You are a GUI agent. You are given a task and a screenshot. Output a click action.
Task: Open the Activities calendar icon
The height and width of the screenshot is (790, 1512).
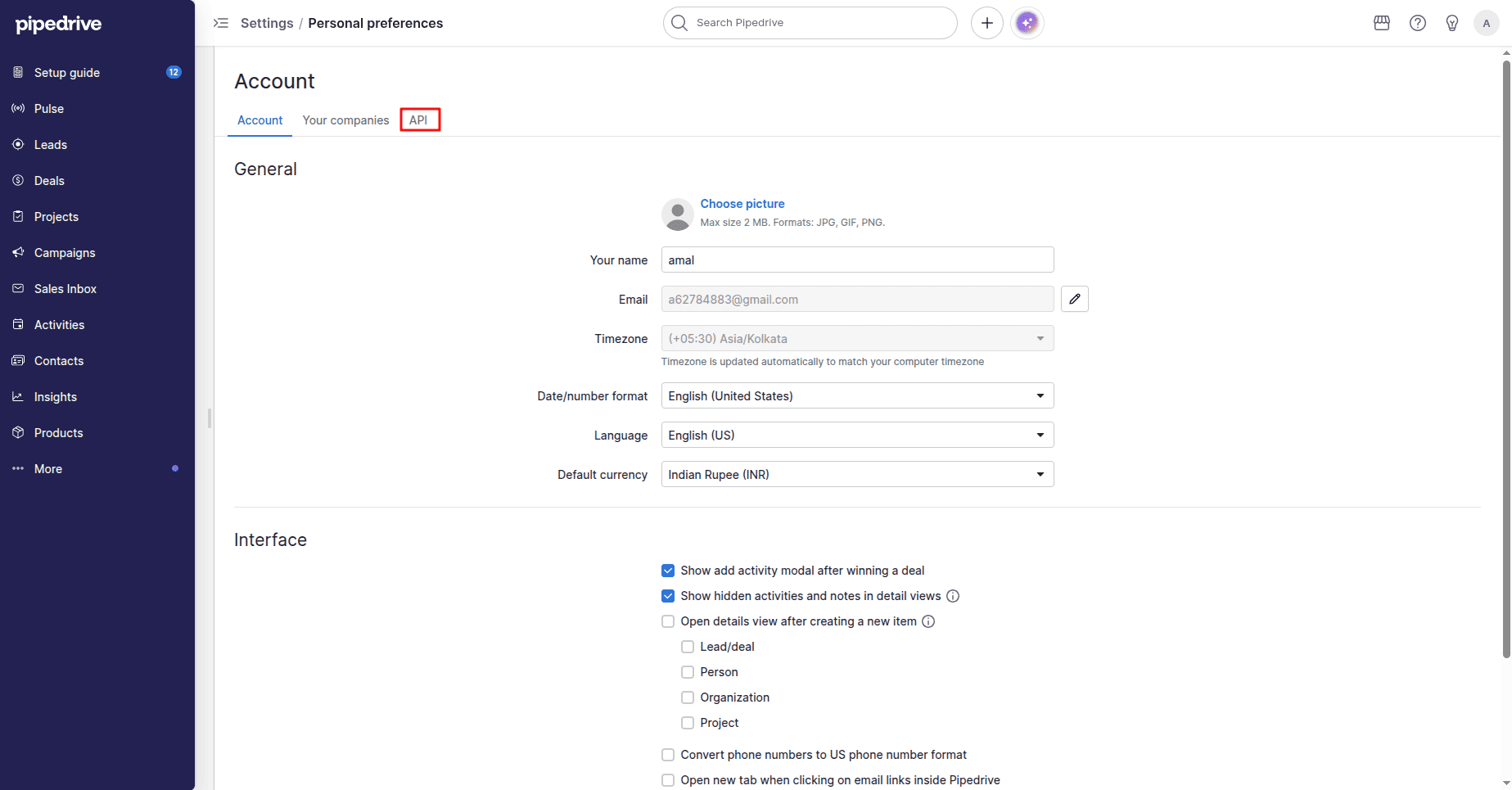point(18,324)
